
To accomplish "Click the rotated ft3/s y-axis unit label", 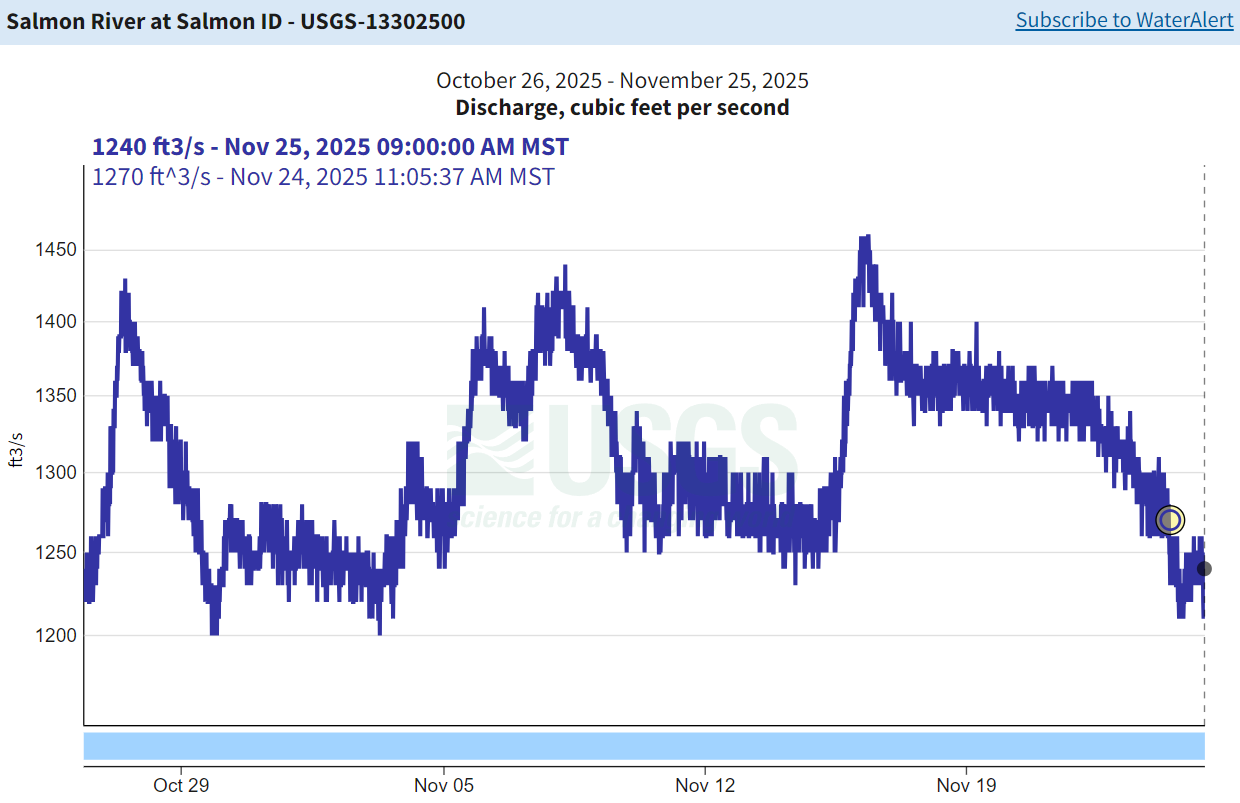I will pos(16,450).
